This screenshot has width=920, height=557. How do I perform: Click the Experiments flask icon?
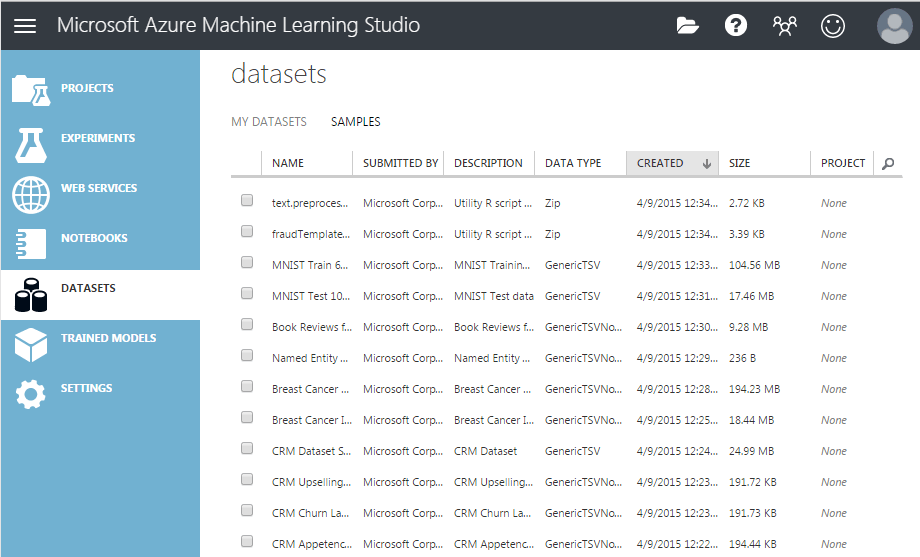(31, 145)
